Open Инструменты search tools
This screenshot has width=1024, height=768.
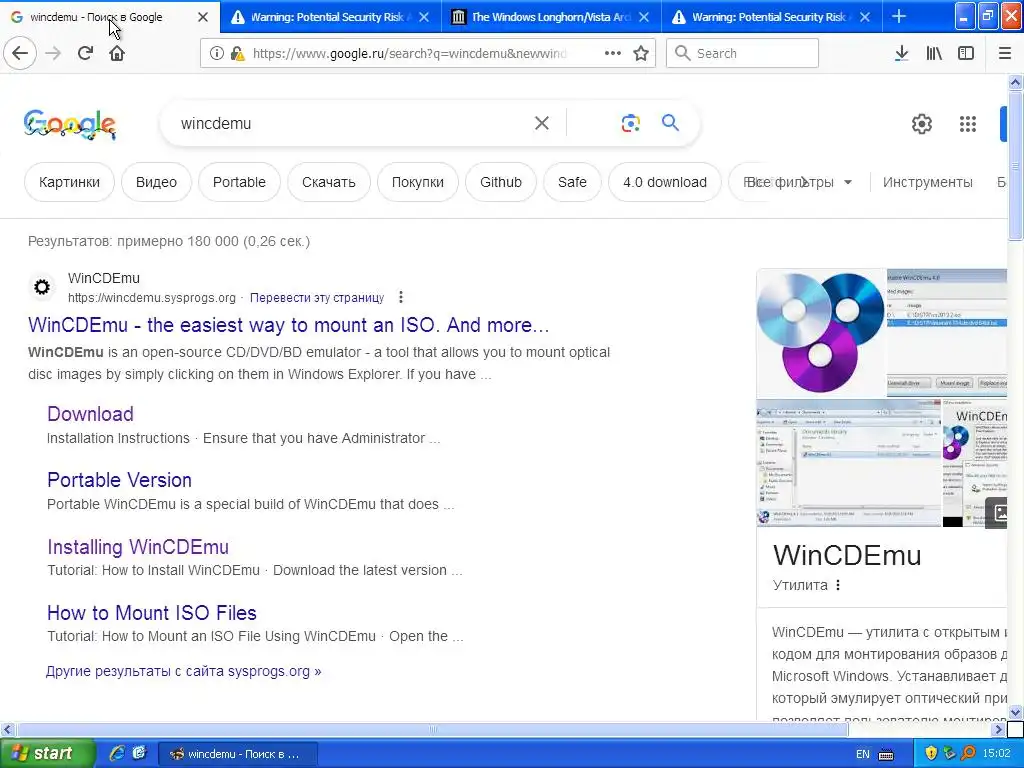point(927,182)
